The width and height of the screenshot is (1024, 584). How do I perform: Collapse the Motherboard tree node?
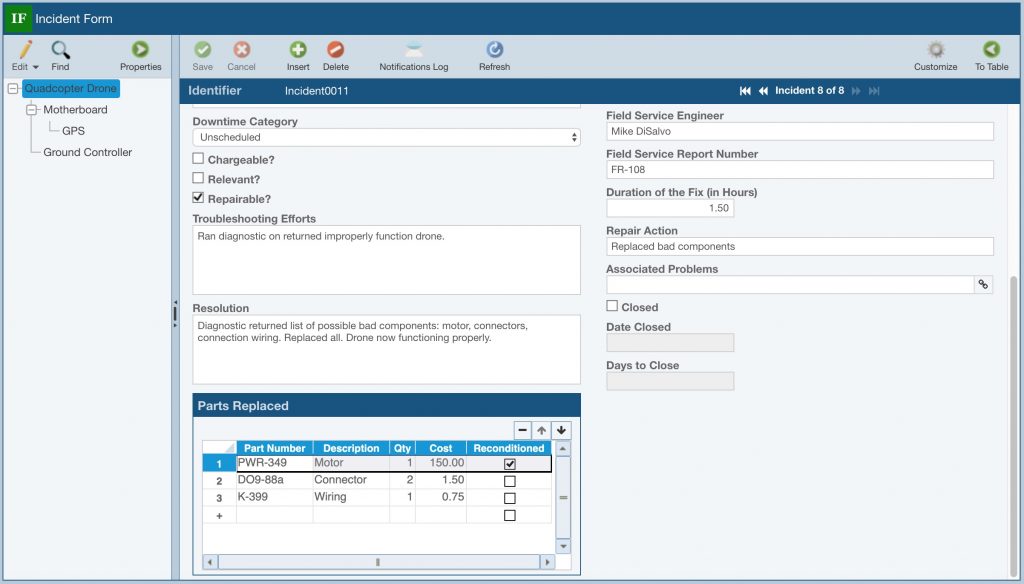(31, 110)
